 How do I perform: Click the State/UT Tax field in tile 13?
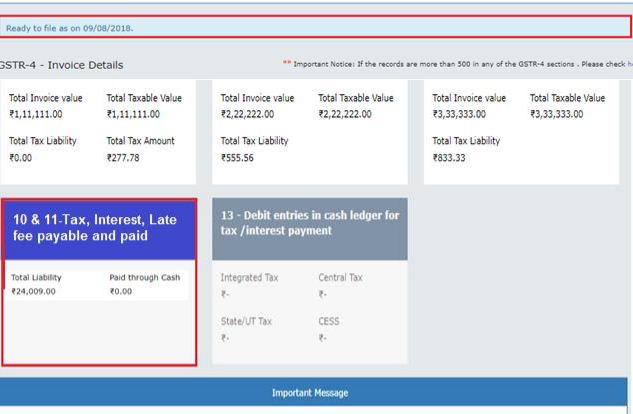[x=246, y=329]
